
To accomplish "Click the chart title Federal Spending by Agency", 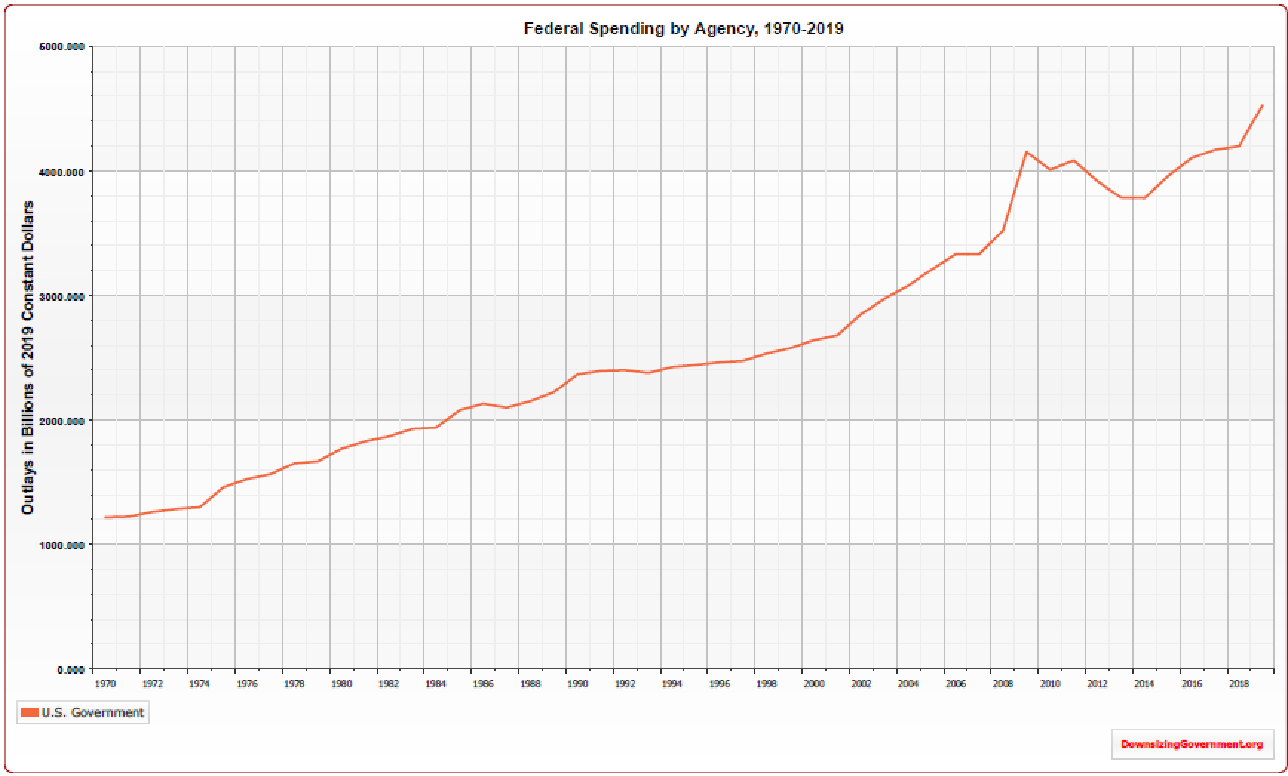I will 683,28.
